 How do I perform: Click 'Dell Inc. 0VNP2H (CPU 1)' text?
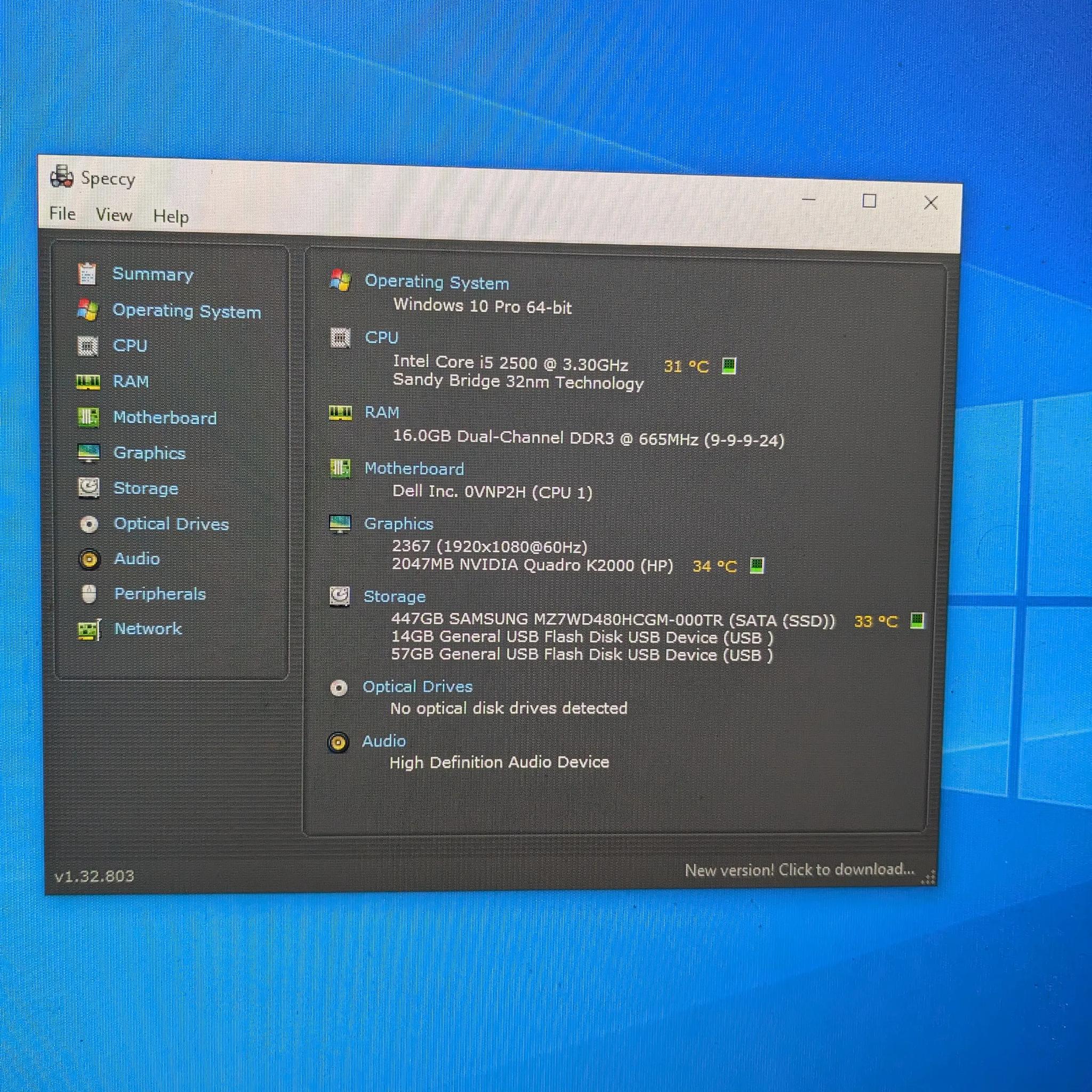(492, 492)
